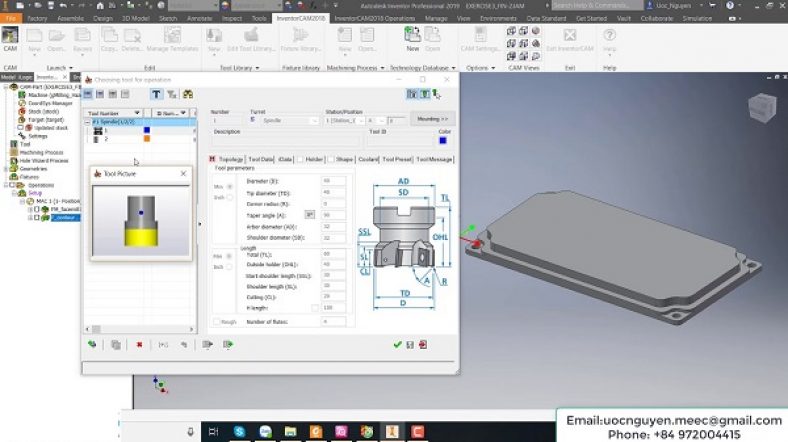Click the New icon in Technology Database
Screen dimensions: 788x442
[x=412, y=37]
